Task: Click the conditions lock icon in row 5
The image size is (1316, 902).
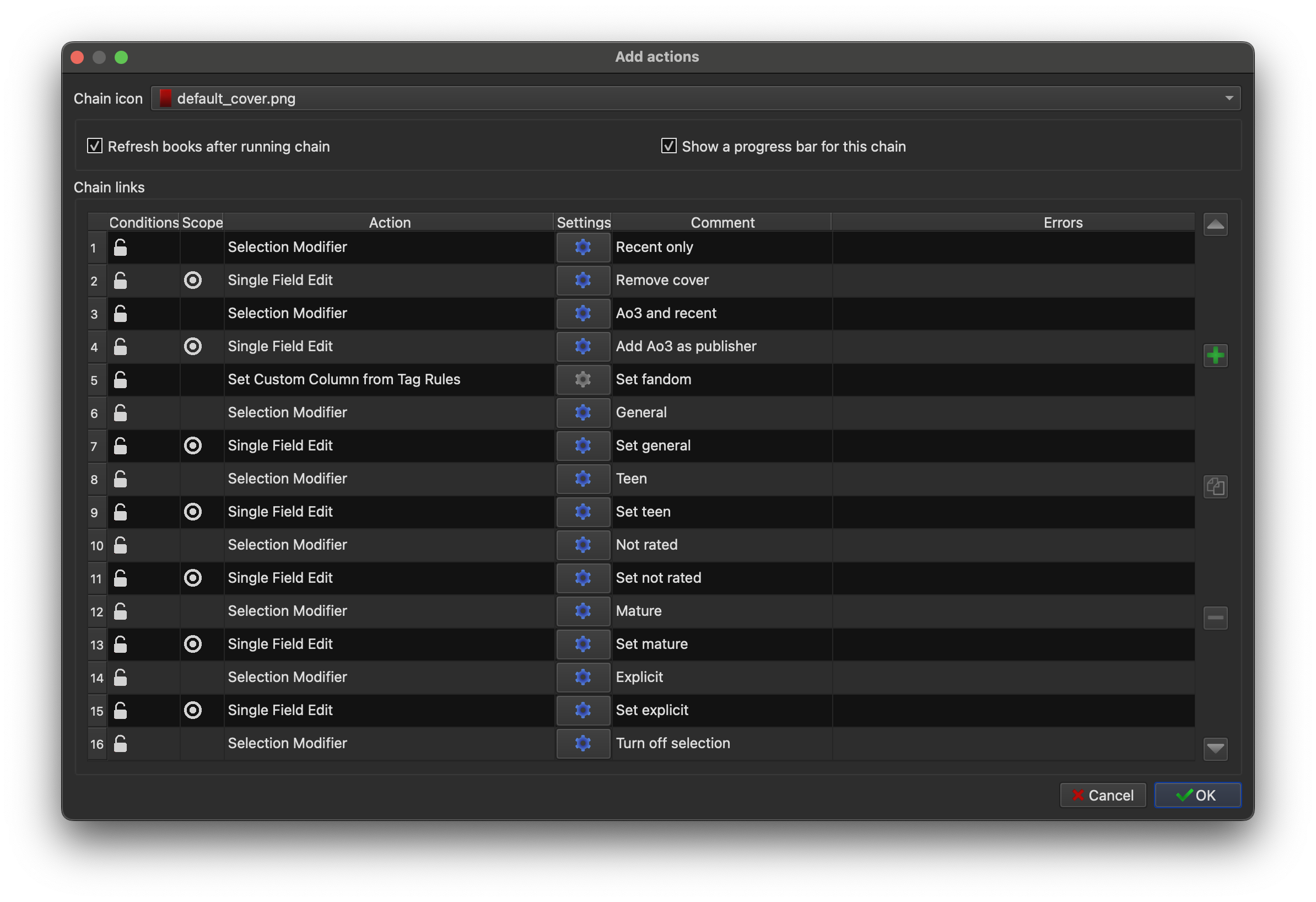Action: coord(120,380)
